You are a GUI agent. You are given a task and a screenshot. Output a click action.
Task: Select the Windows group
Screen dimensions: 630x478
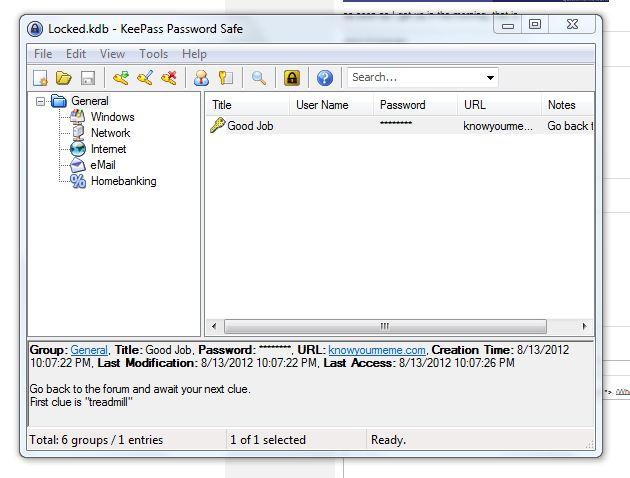112,117
